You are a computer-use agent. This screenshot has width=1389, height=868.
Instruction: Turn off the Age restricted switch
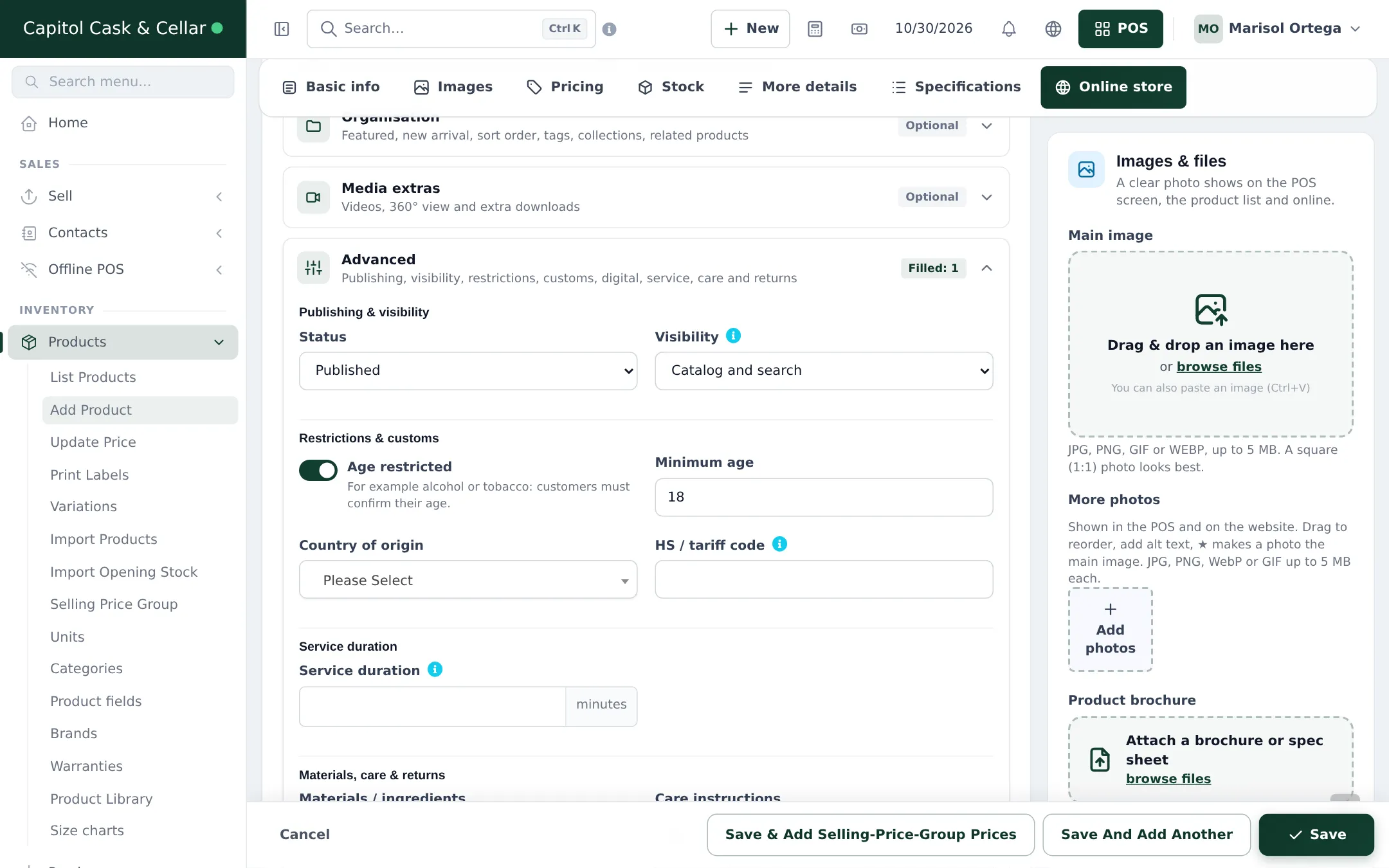tap(318, 470)
